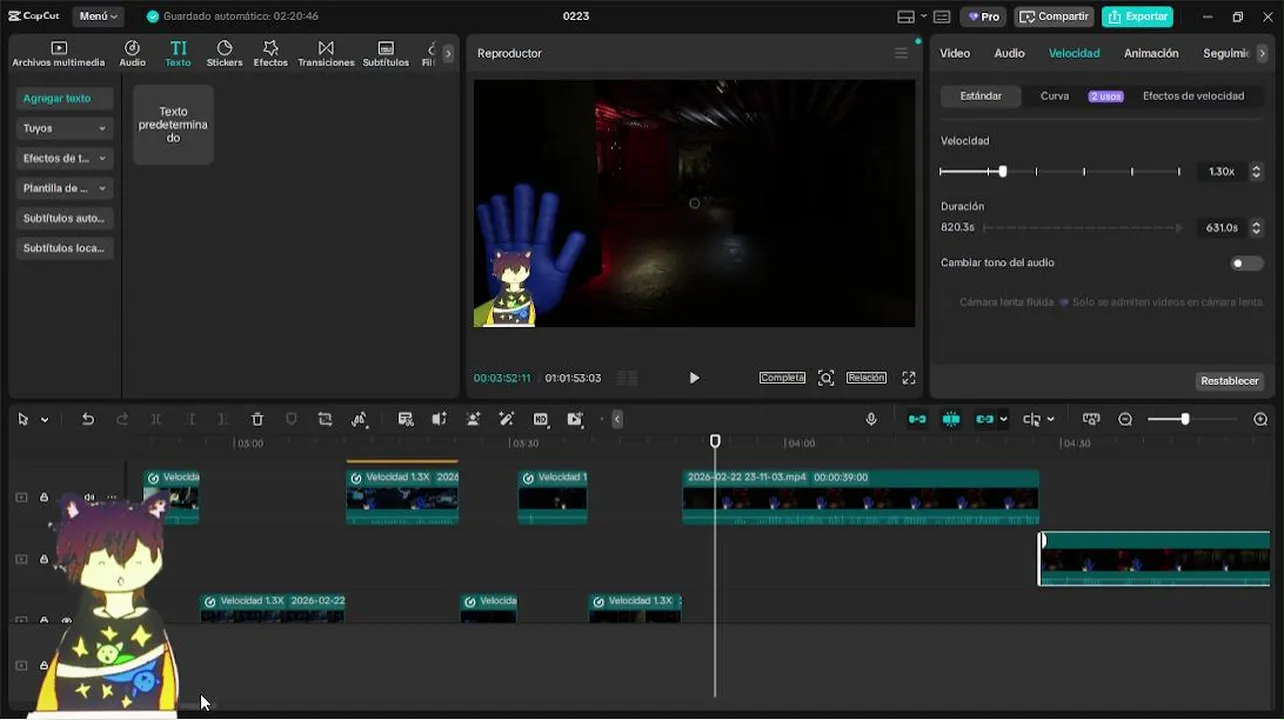Click the Compartir button

click(1054, 16)
